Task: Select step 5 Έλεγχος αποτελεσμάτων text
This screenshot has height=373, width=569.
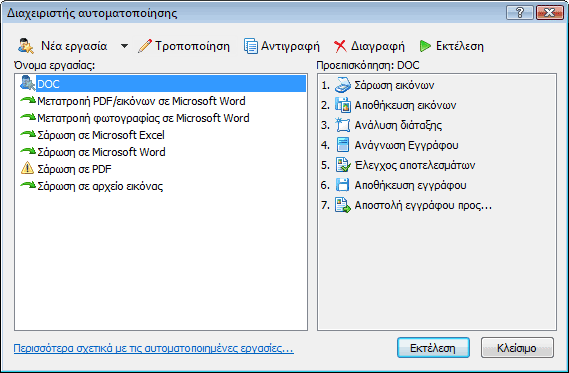Action: point(415,165)
